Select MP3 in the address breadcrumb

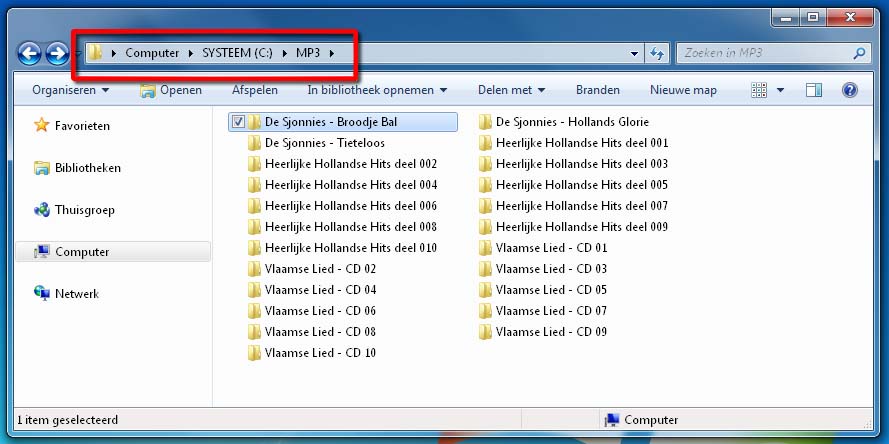[308, 53]
